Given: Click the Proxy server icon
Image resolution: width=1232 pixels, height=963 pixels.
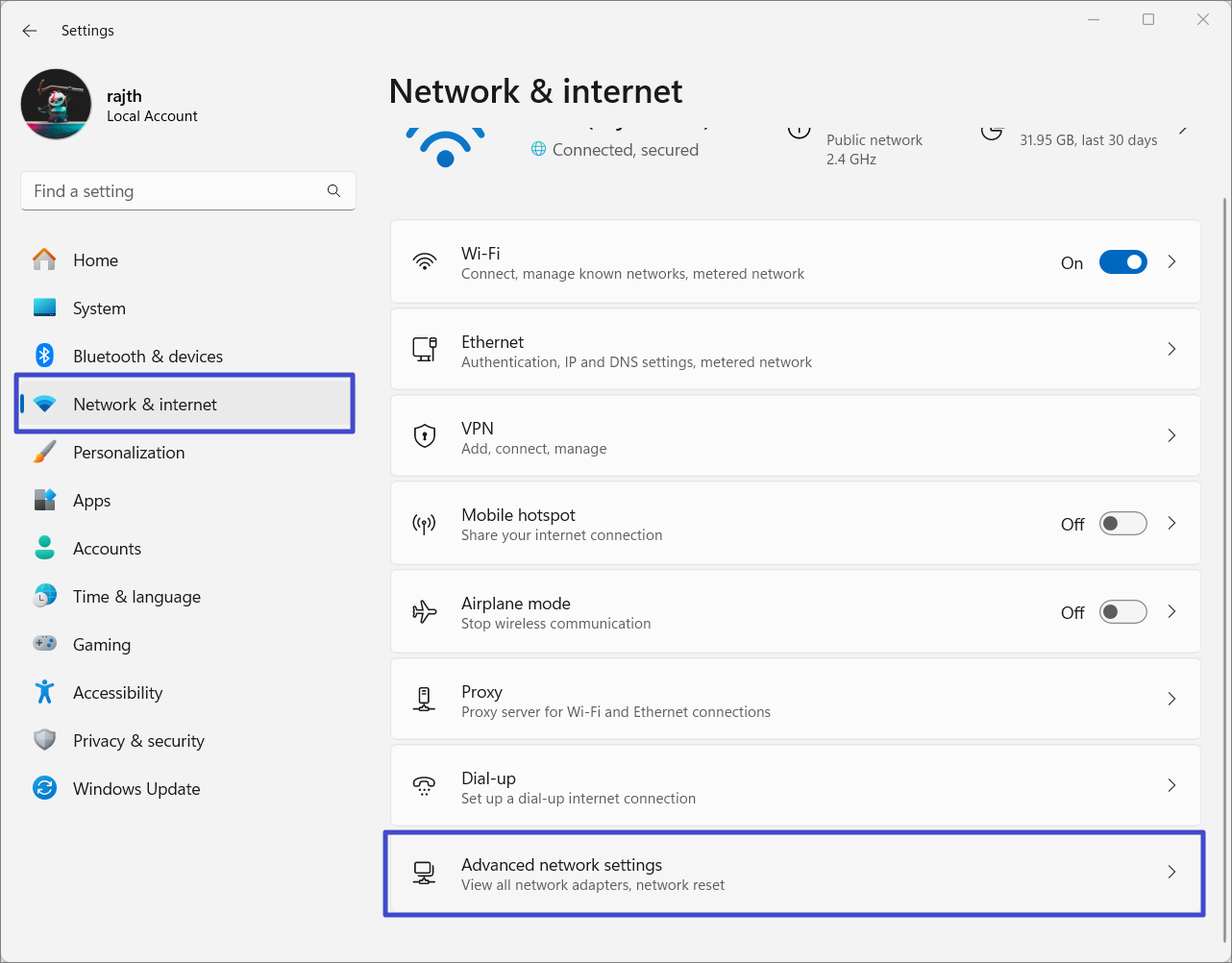Looking at the screenshot, I should point(424,700).
